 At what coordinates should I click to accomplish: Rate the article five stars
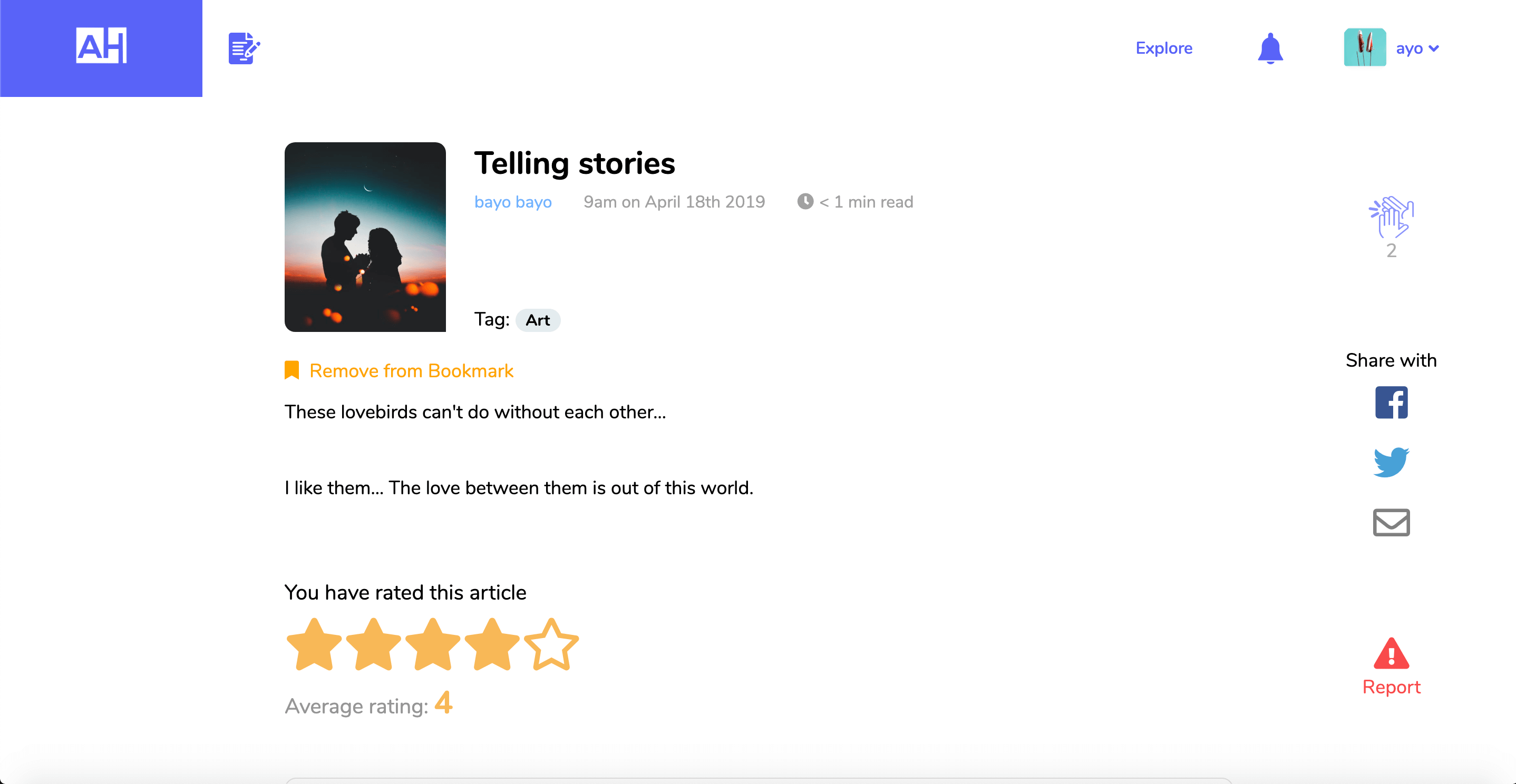(551, 644)
